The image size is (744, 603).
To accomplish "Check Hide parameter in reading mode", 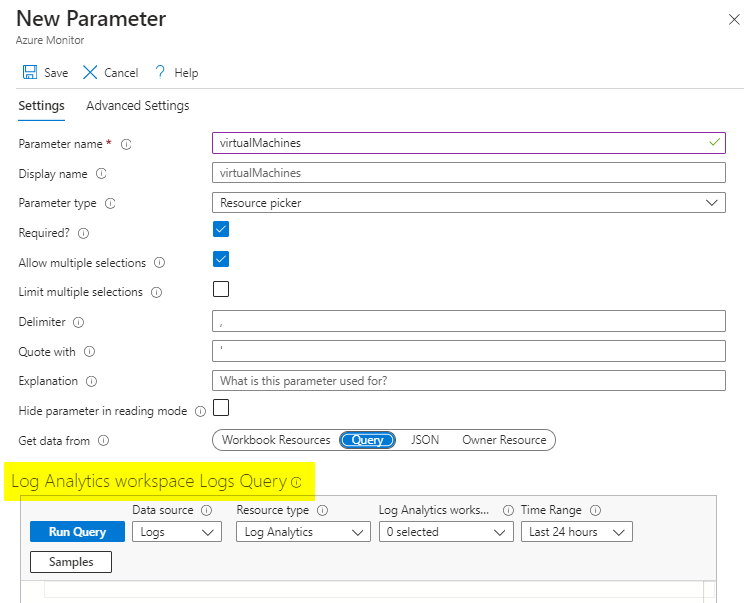I will pos(221,408).
